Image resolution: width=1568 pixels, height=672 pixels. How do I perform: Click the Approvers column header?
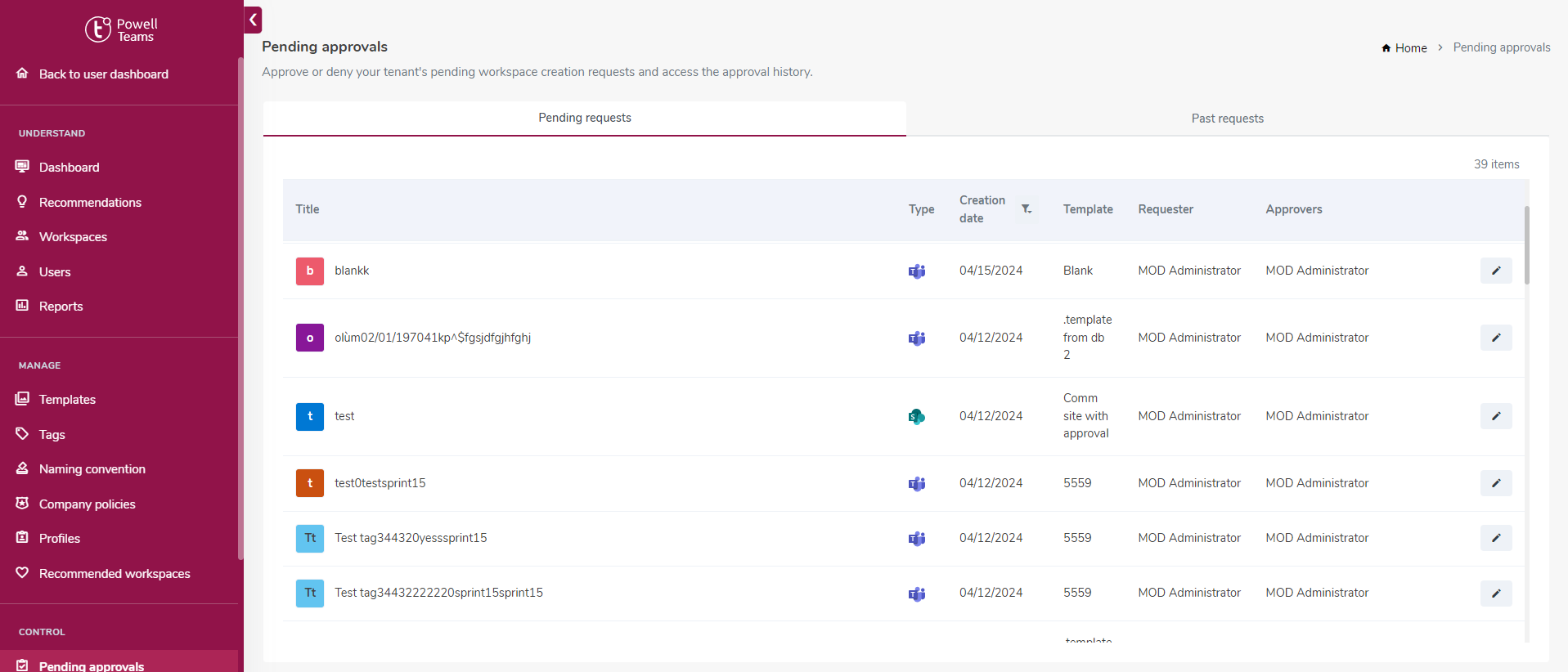(x=1294, y=209)
